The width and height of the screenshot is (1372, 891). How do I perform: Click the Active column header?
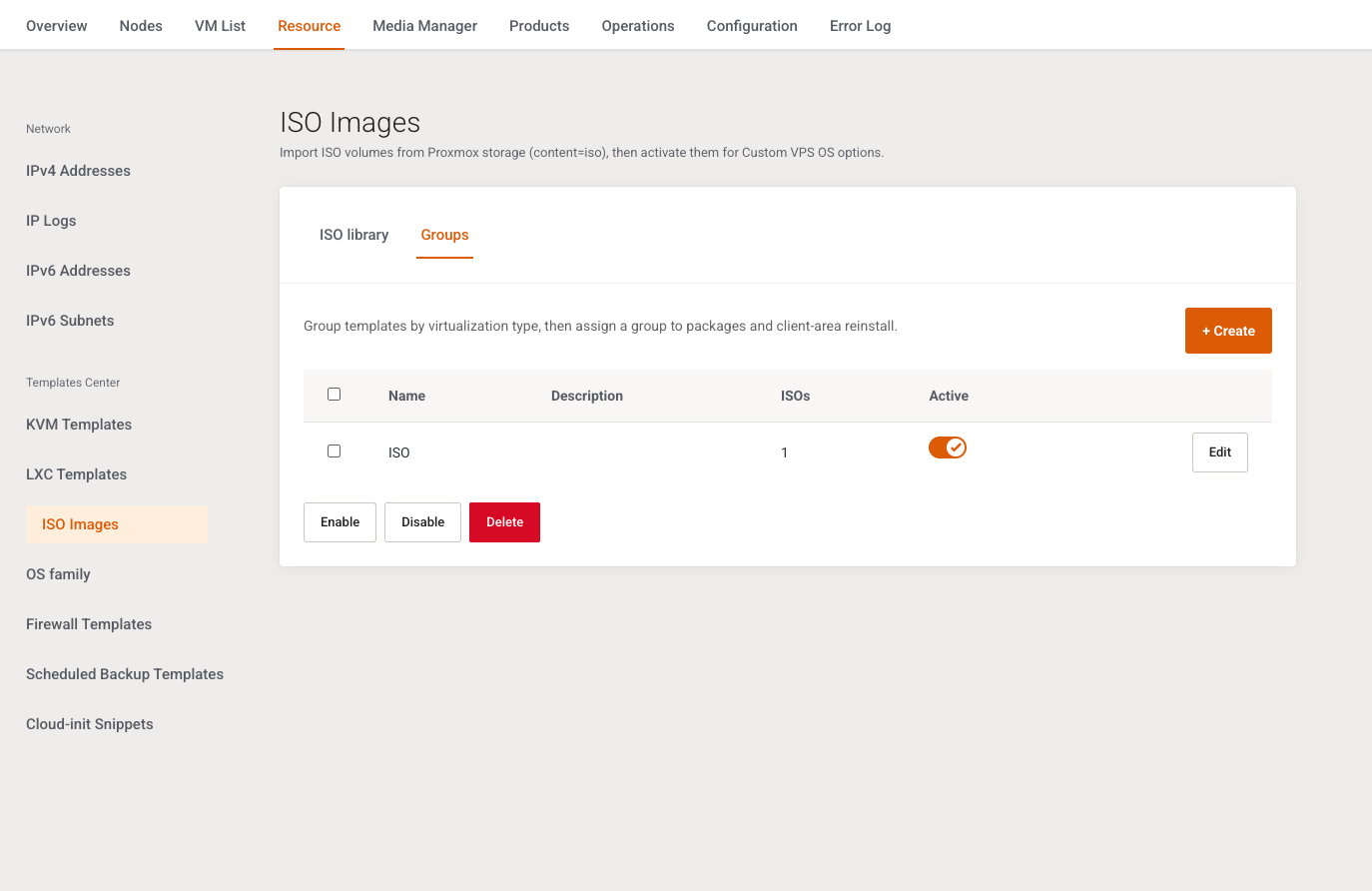[x=949, y=396]
